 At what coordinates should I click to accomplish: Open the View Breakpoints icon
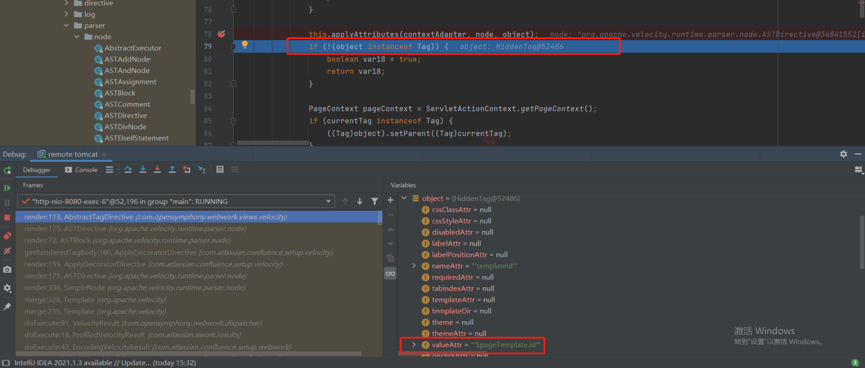click(x=7, y=236)
